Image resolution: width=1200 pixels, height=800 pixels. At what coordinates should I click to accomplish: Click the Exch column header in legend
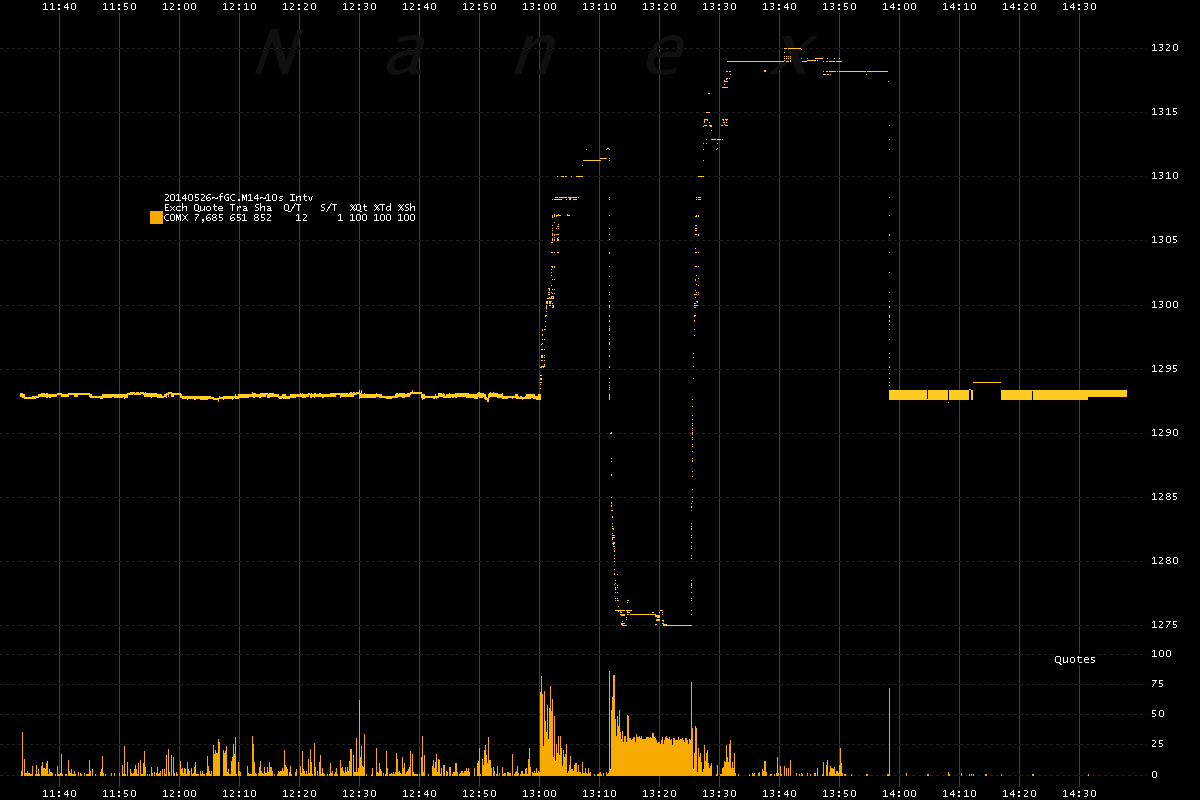click(x=176, y=207)
